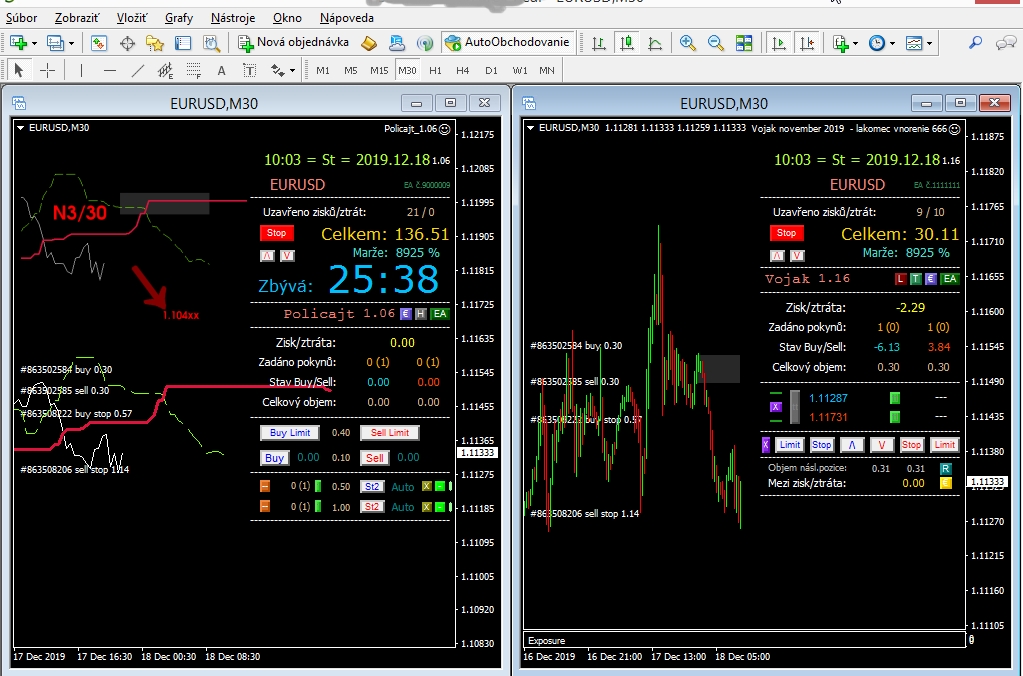Switch to H1 timeframe
The width and height of the screenshot is (1023, 676).
[435, 70]
